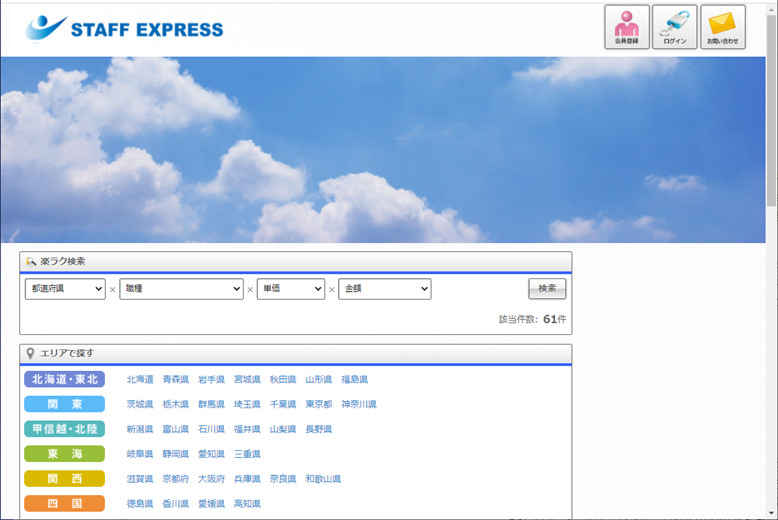Open the 東京都 prefecture link

318,405
